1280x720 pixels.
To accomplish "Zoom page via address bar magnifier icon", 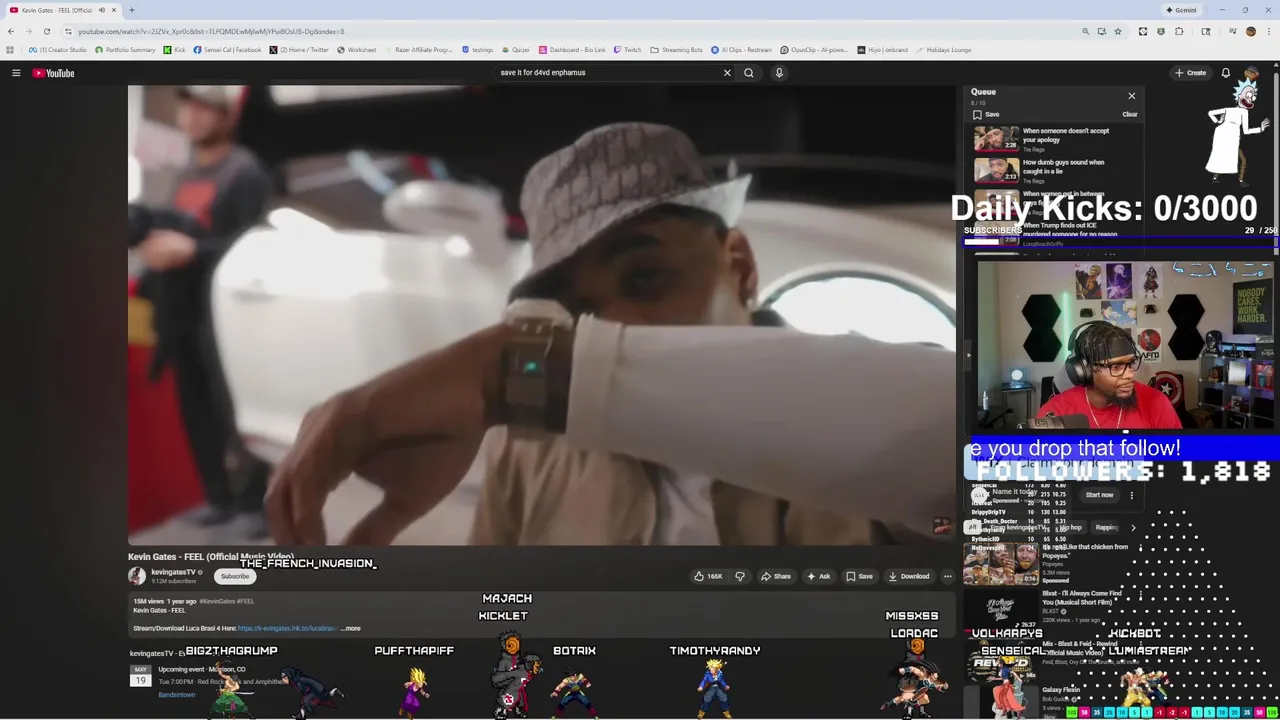I will coord(1085,31).
